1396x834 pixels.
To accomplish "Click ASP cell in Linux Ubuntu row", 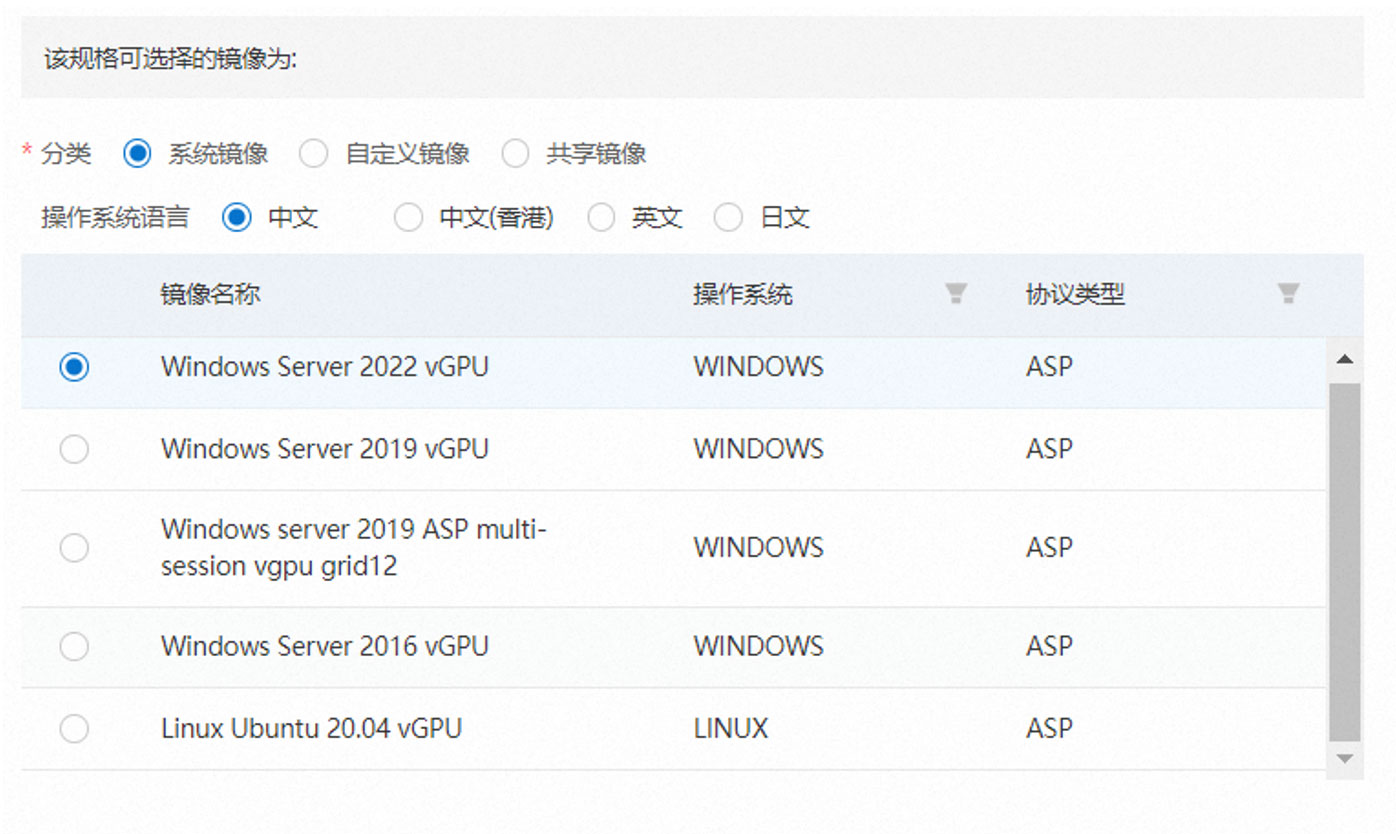I will 1049,728.
